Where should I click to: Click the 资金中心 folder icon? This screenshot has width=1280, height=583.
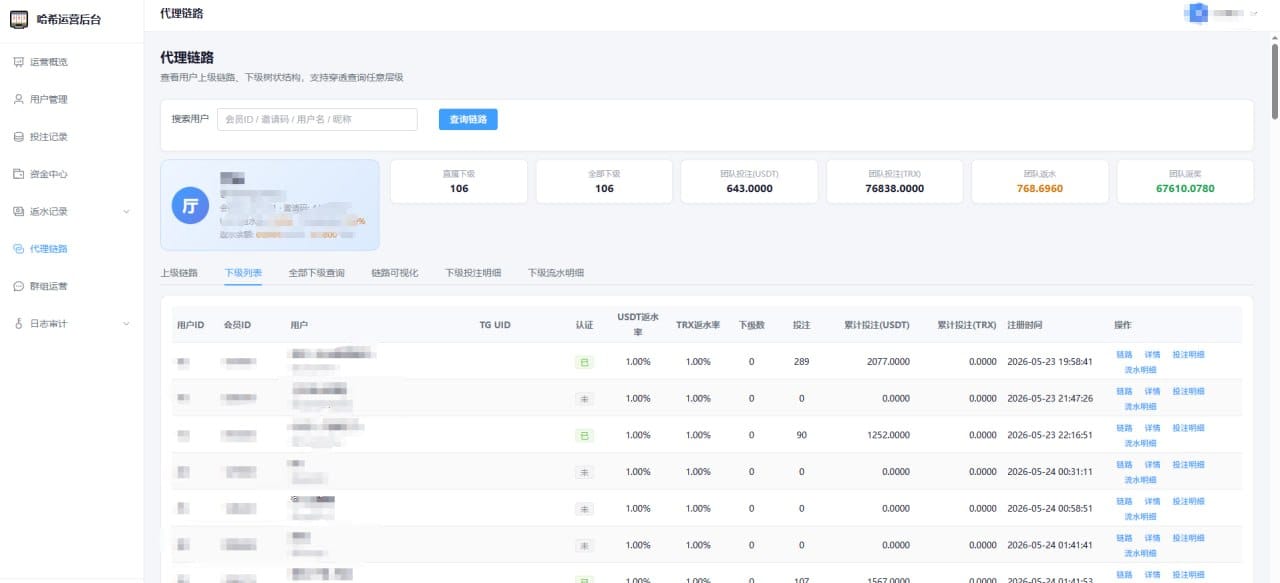[x=18, y=174]
